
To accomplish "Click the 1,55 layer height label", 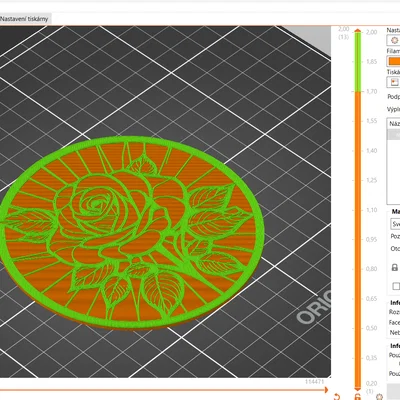I will 371,121.
